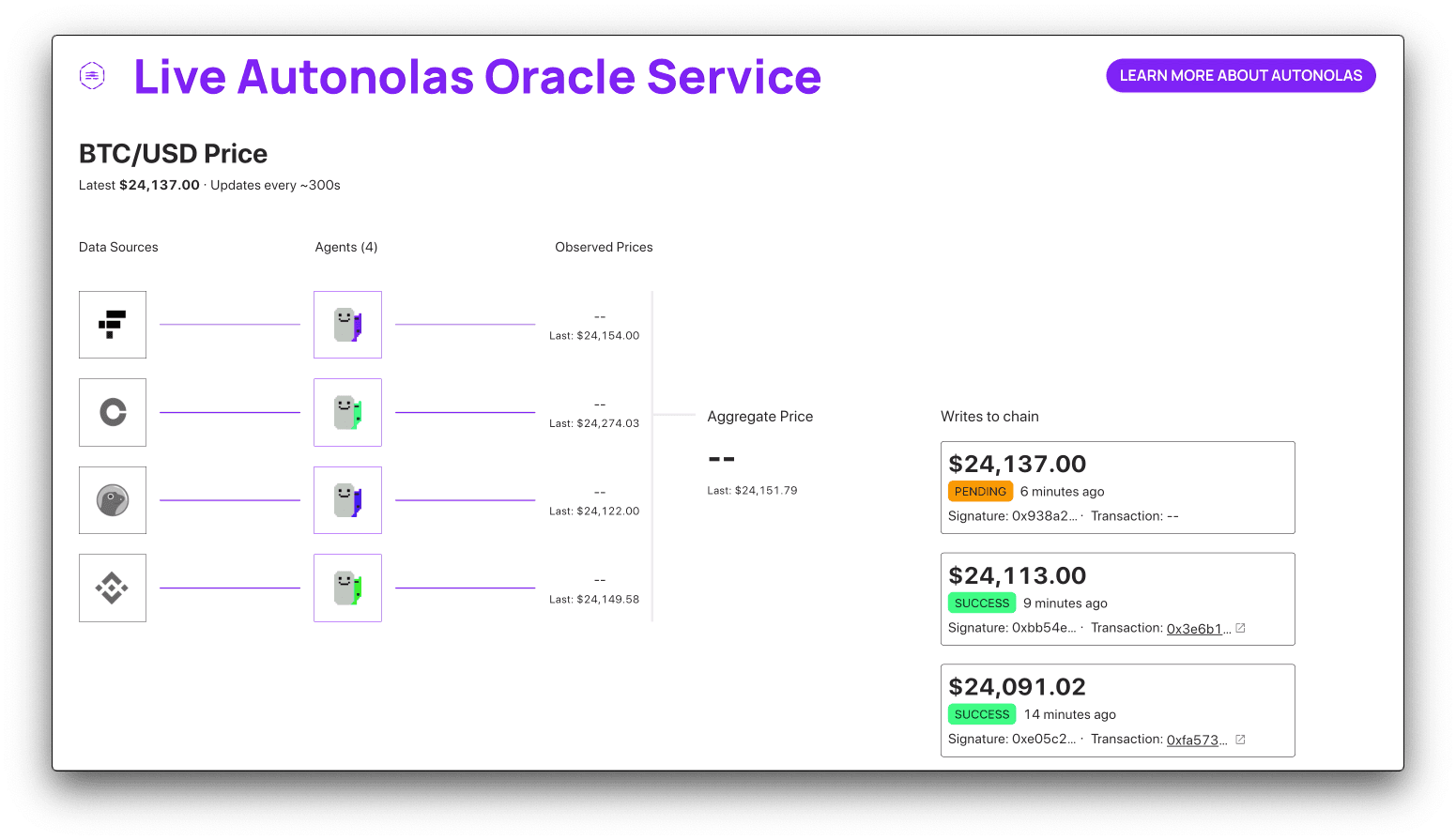Select the Coinbase data source icon
Viewport: 1456px width, 840px height.
113,412
